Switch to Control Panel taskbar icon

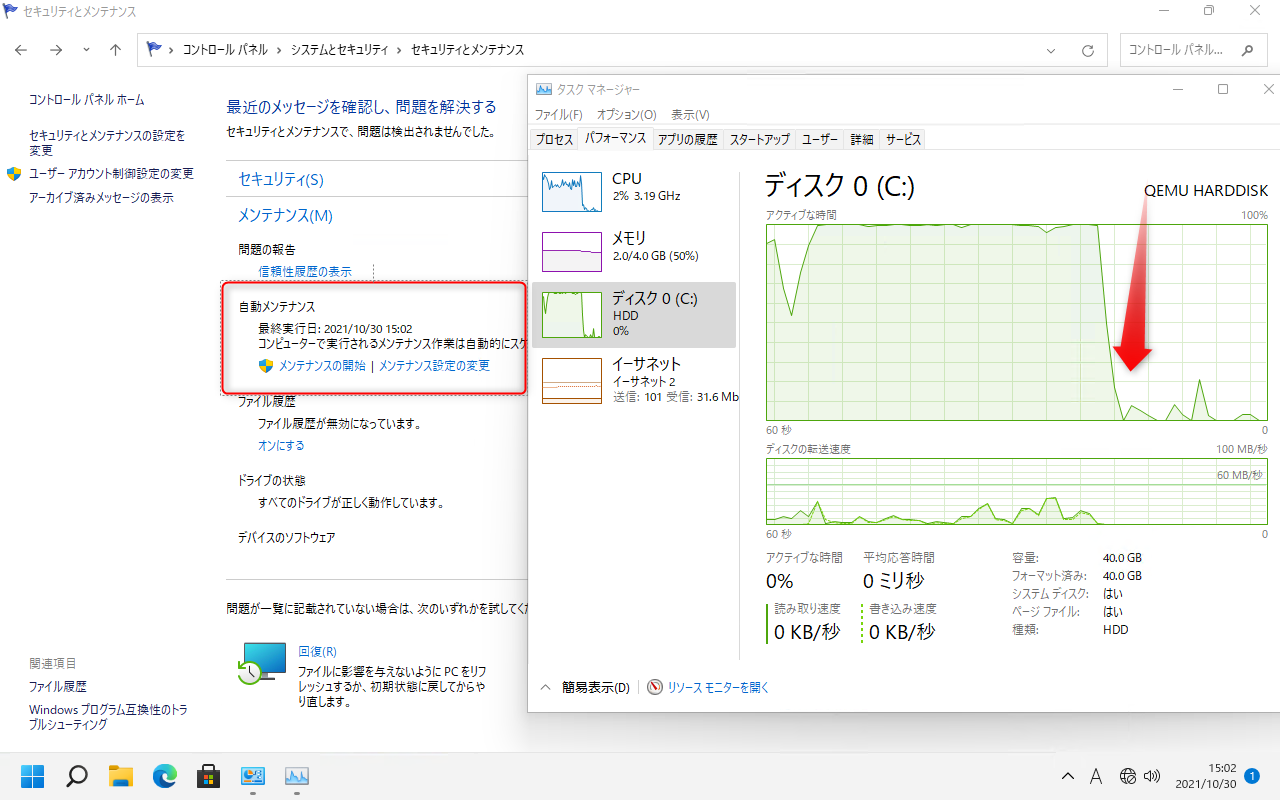click(x=253, y=776)
